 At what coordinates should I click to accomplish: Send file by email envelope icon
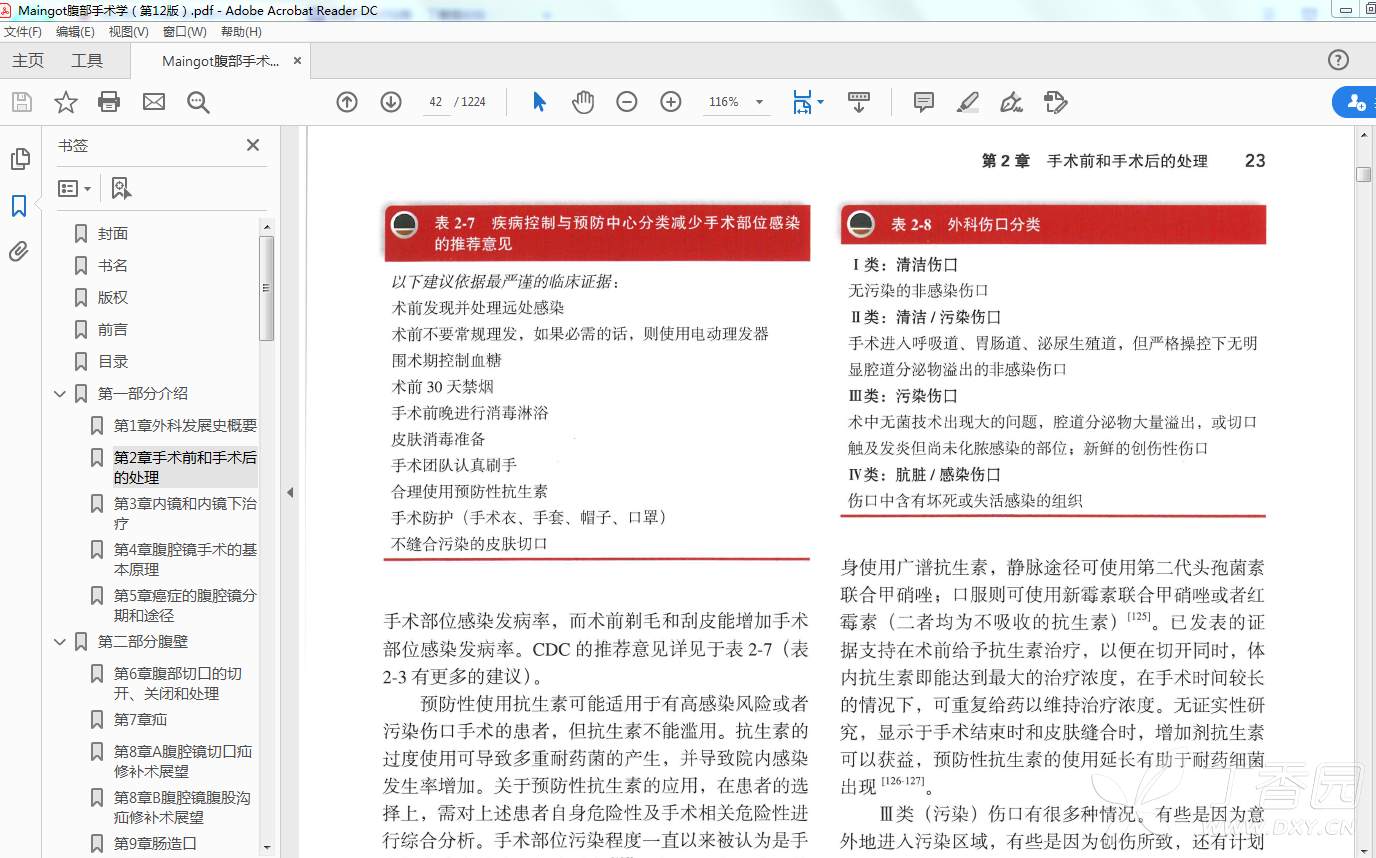154,102
